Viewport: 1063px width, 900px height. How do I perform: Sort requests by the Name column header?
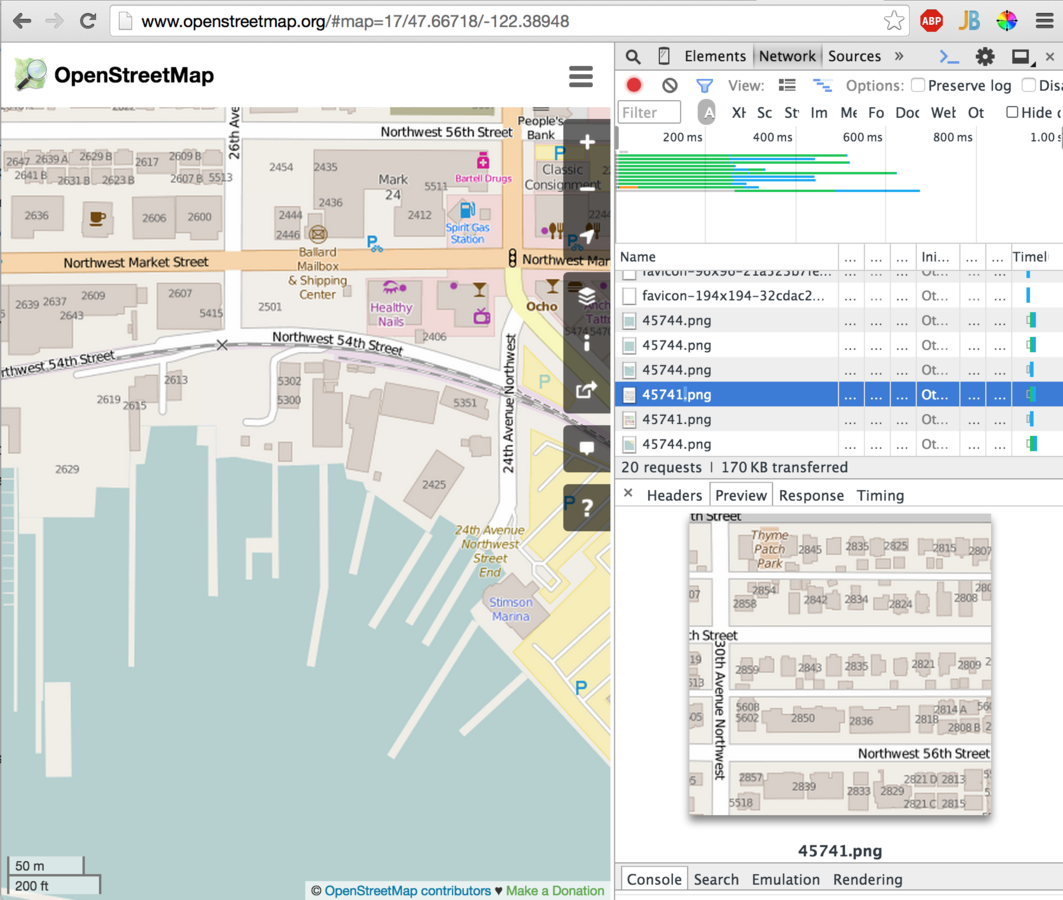point(727,257)
